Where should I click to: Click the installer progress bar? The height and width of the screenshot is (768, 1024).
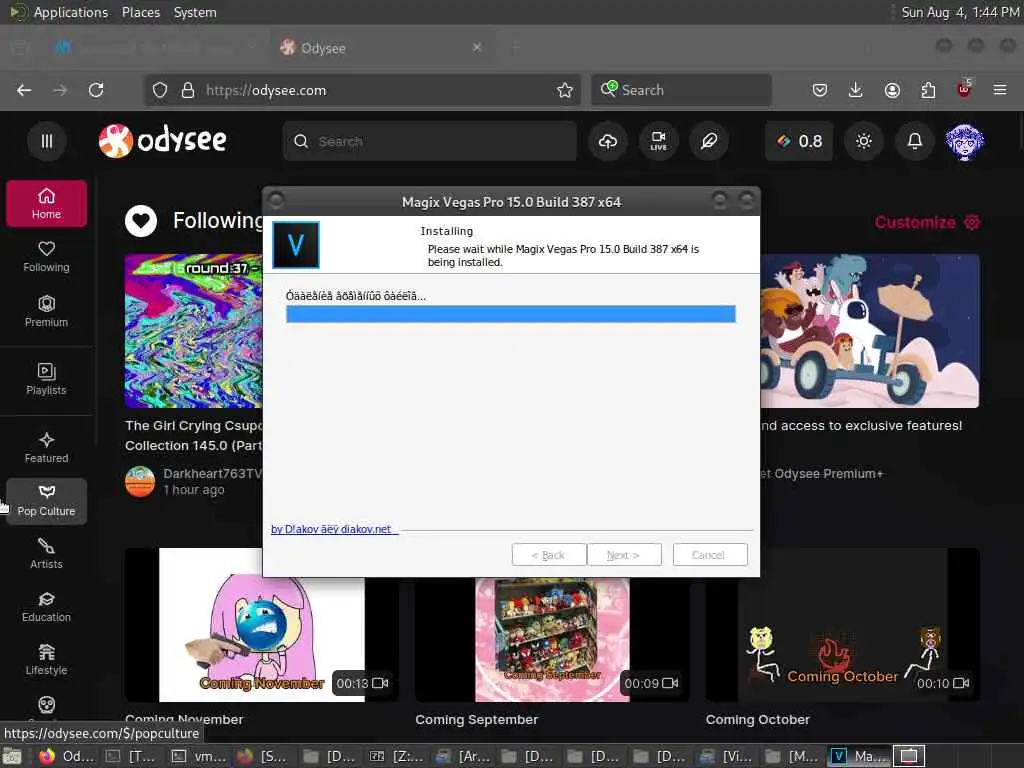[x=511, y=314]
